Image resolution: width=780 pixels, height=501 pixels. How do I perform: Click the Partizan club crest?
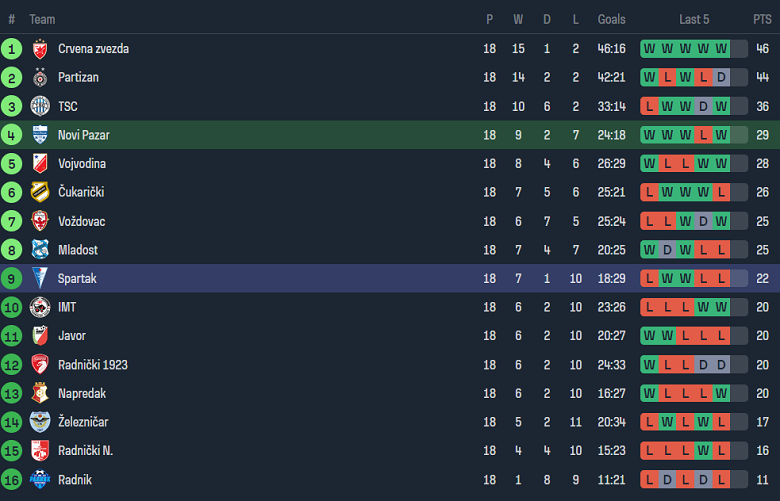pos(40,77)
